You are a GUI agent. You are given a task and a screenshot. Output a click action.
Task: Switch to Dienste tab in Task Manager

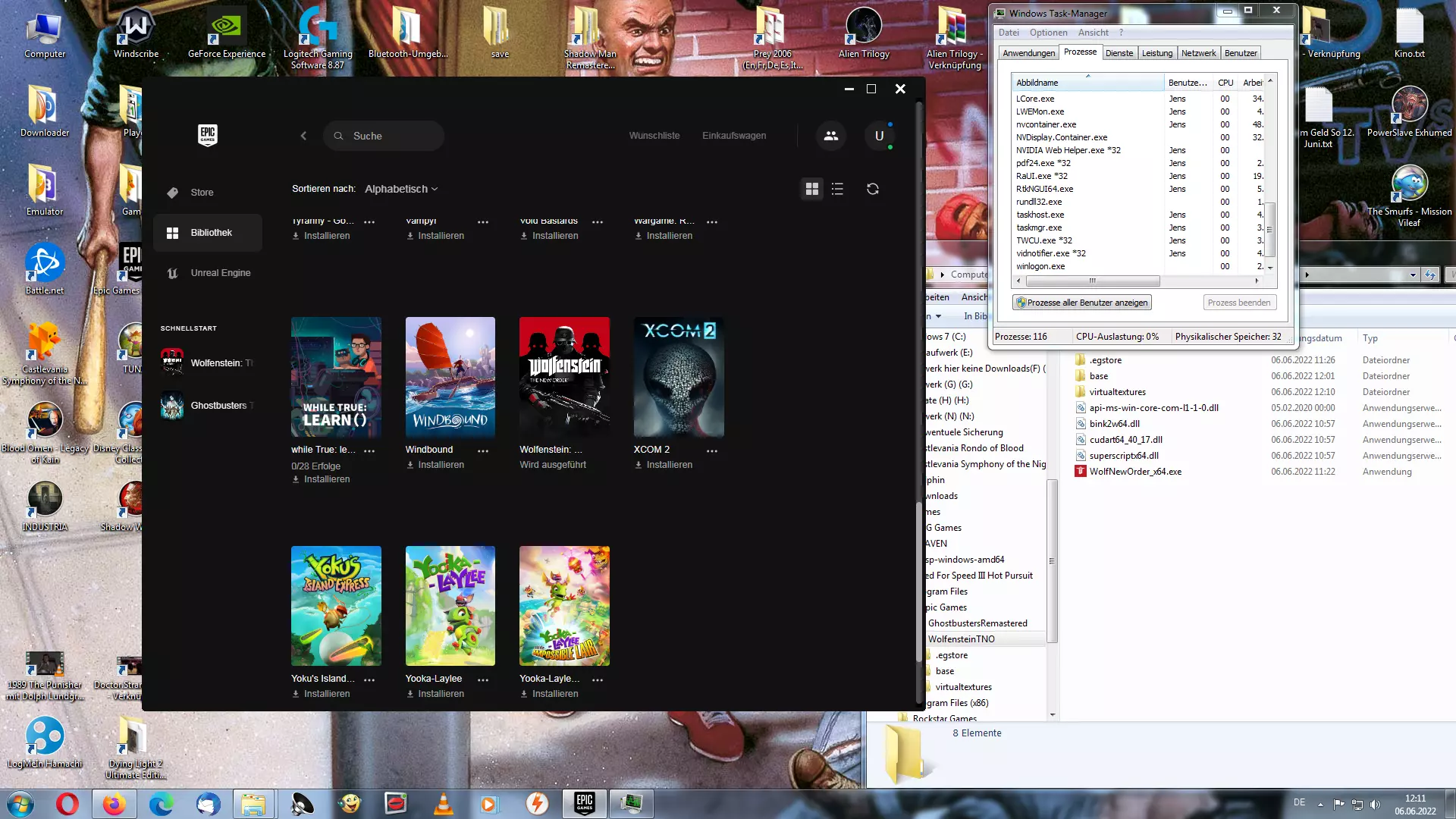1119,53
